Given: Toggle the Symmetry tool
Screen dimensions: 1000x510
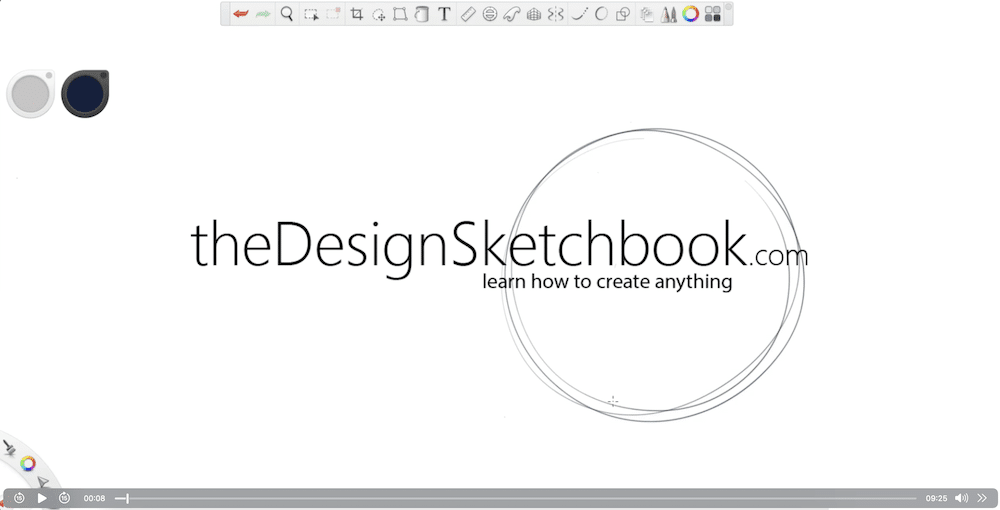Looking at the screenshot, I should [556, 14].
